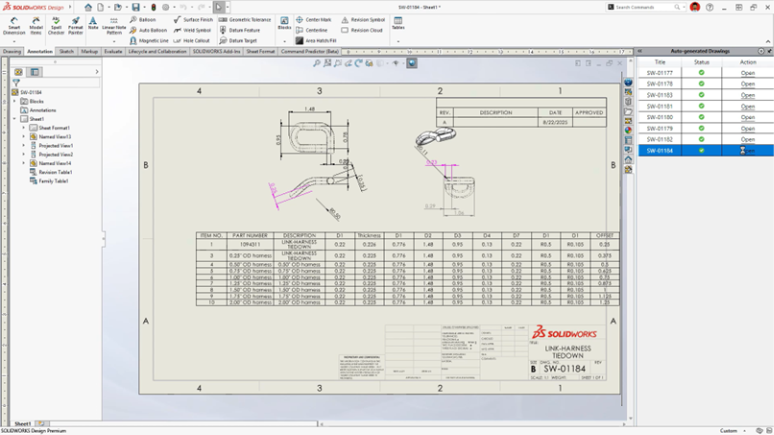Viewport: 774px width, 435px height.
Task: Select the Smart Dimension tool
Action: click(13, 25)
